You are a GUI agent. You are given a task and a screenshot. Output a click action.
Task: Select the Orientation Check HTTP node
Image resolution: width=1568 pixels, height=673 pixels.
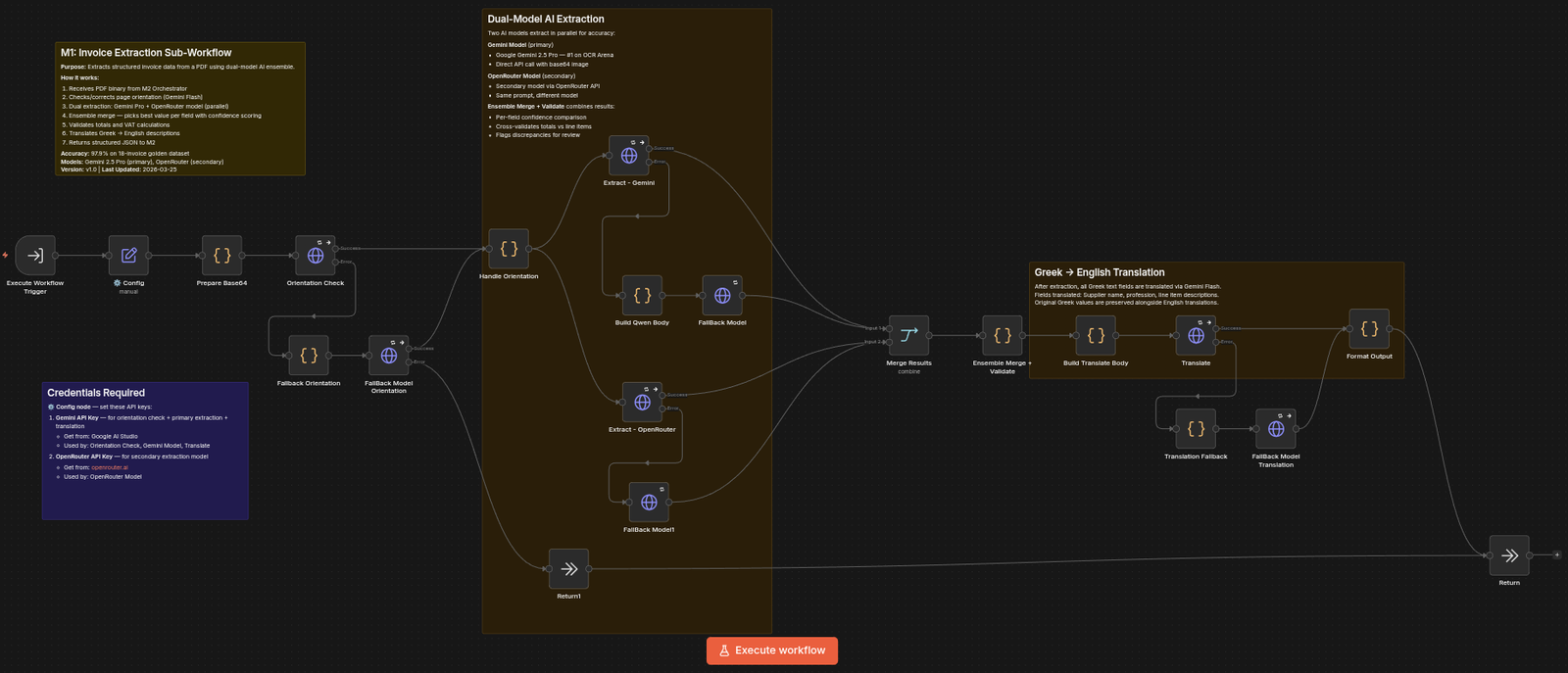coord(316,256)
